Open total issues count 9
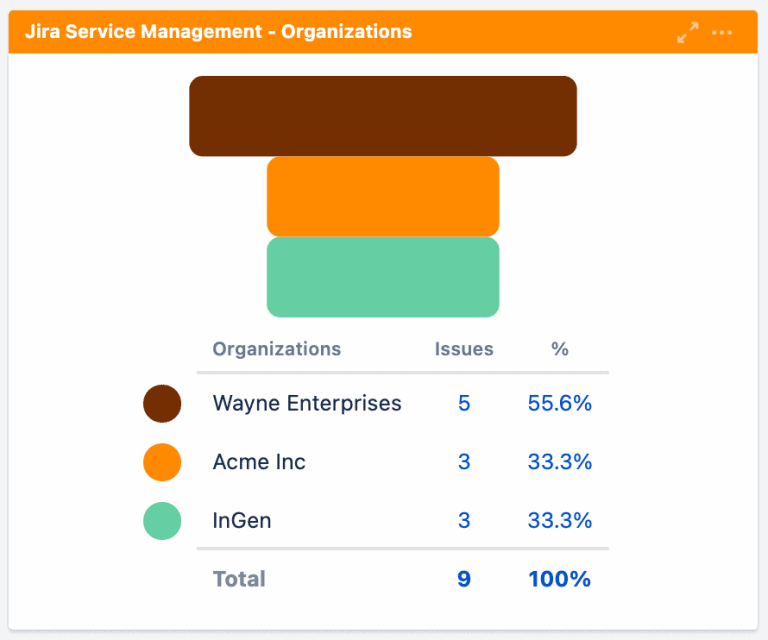 point(464,579)
